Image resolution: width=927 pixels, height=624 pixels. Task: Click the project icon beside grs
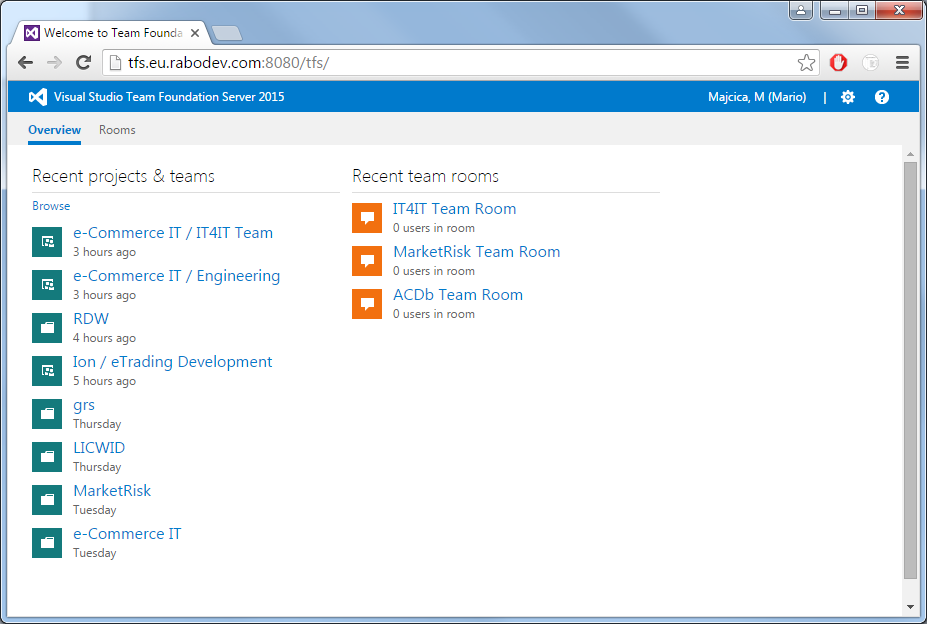click(x=47, y=414)
